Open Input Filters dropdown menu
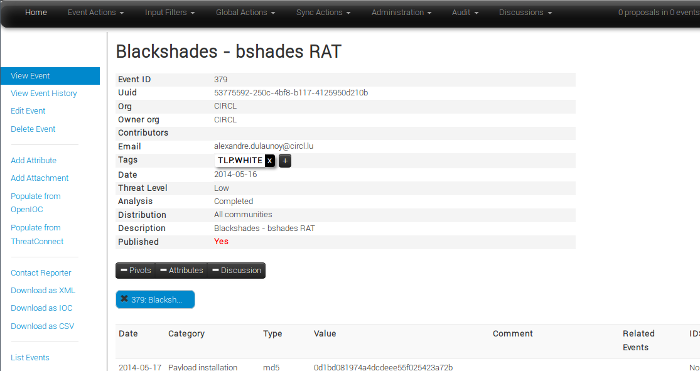700x371 pixels. (170, 13)
